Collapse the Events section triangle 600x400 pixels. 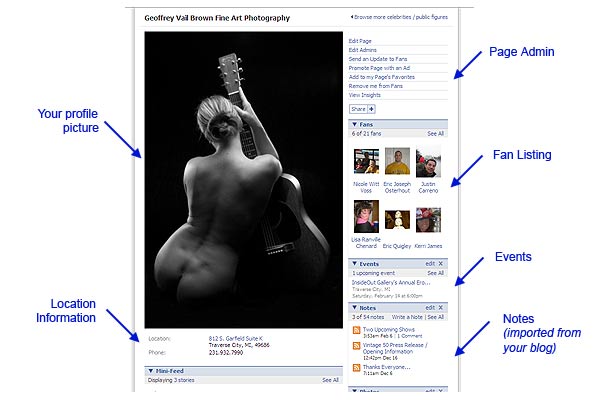pyautogui.click(x=354, y=264)
